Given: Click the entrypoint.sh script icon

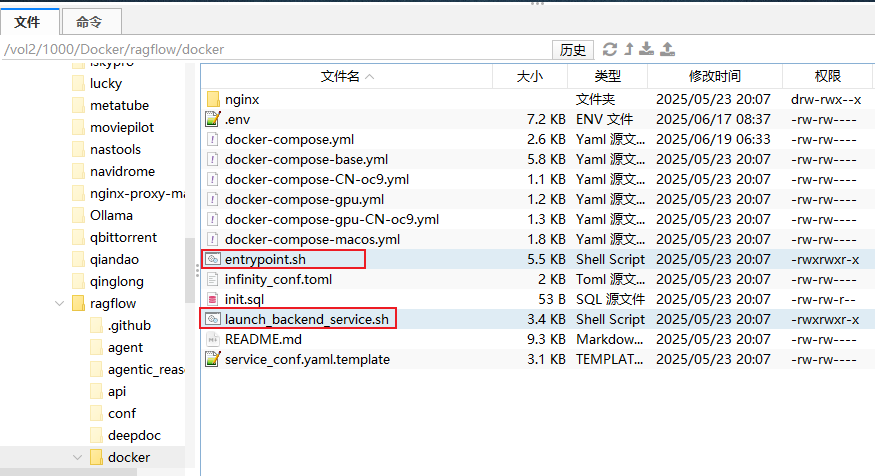Looking at the screenshot, I should 213,259.
